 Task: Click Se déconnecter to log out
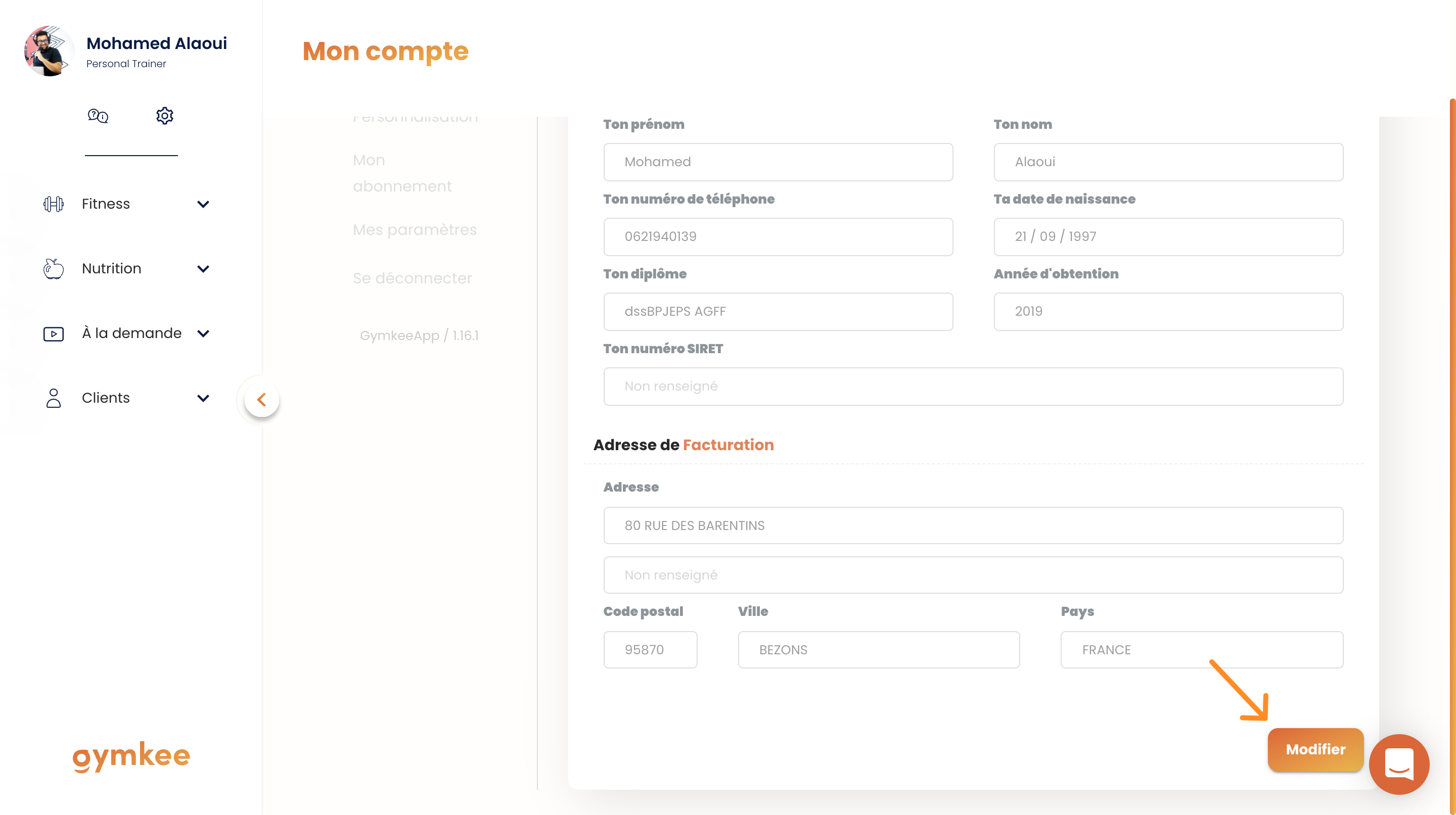pyautogui.click(x=412, y=278)
